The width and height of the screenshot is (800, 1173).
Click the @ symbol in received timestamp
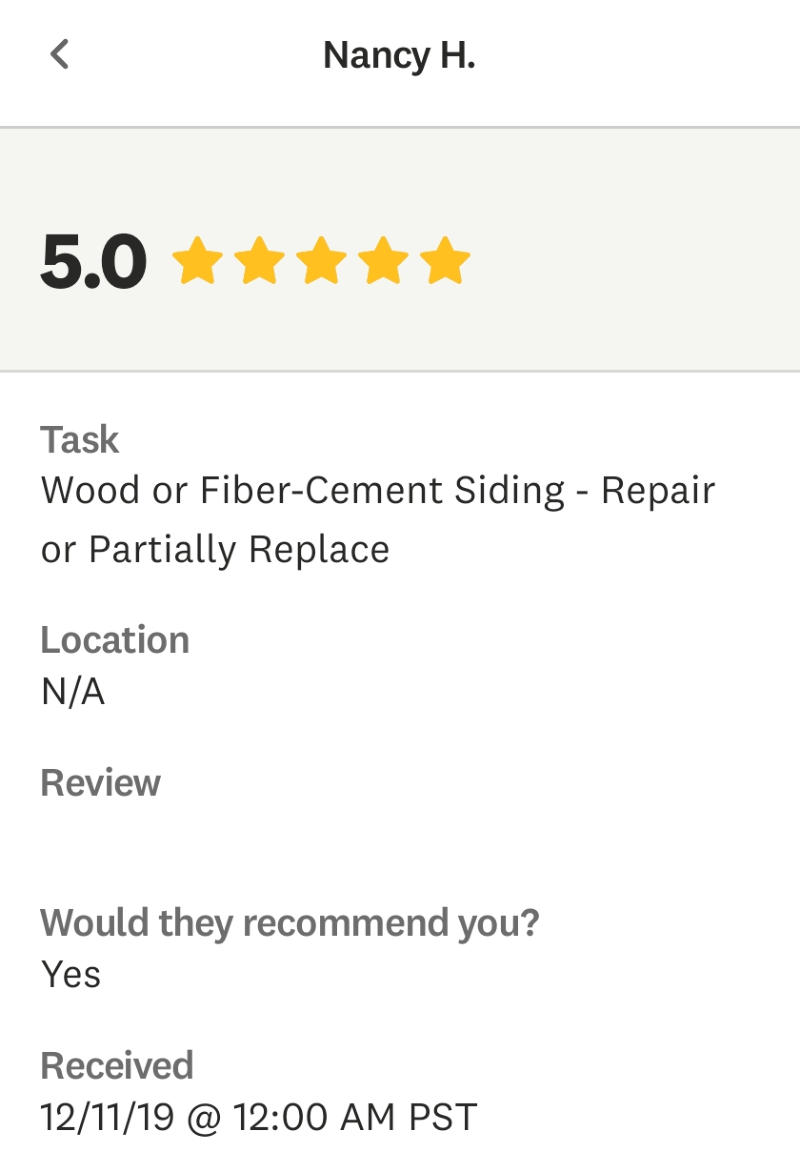(x=203, y=1117)
